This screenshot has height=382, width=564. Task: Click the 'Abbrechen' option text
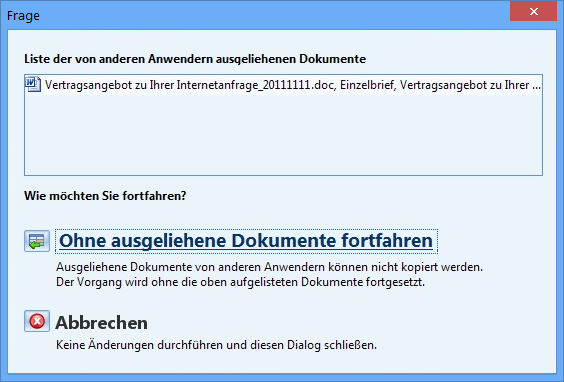click(x=101, y=323)
